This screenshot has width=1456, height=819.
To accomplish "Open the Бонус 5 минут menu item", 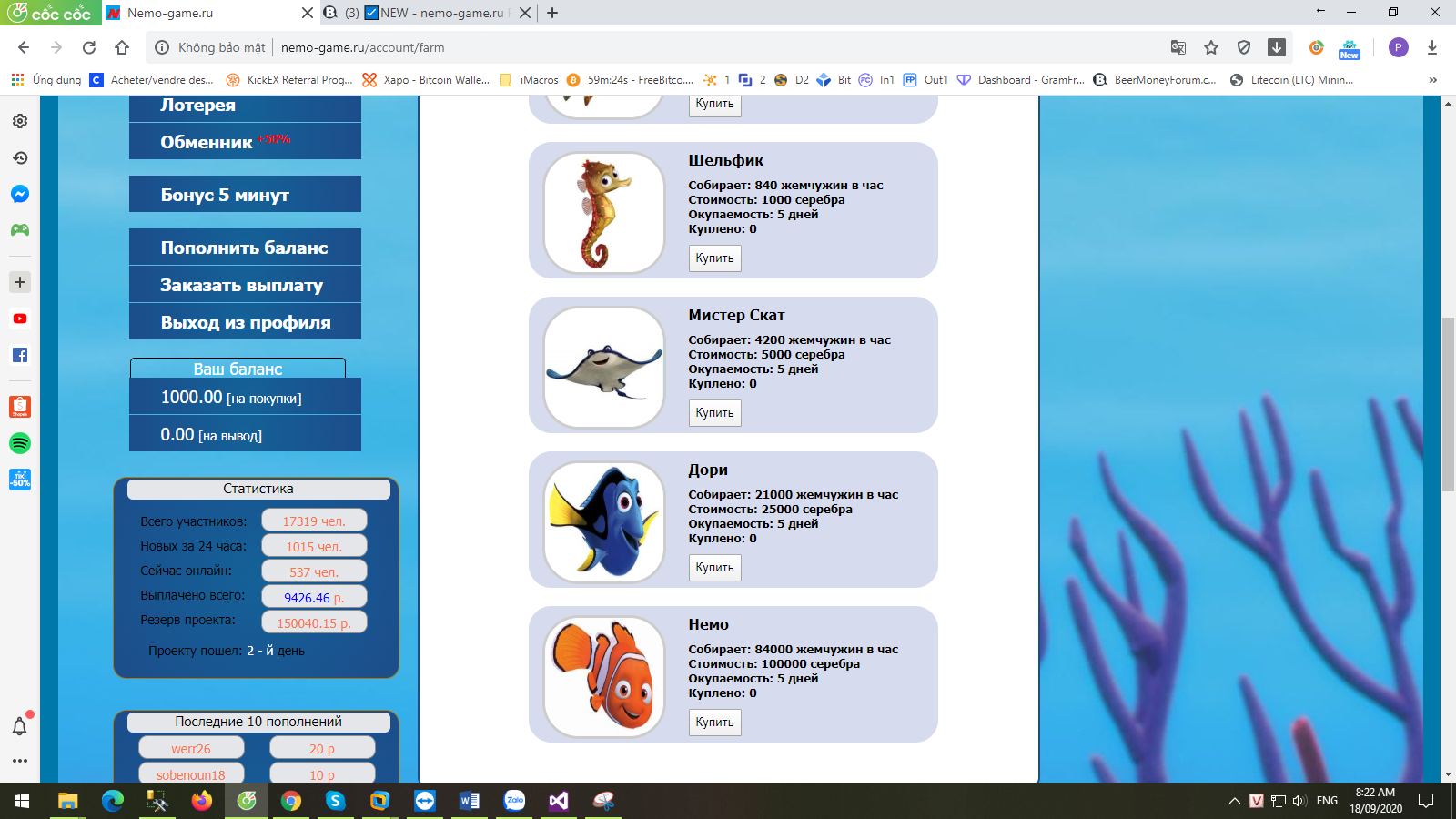I will (x=245, y=194).
